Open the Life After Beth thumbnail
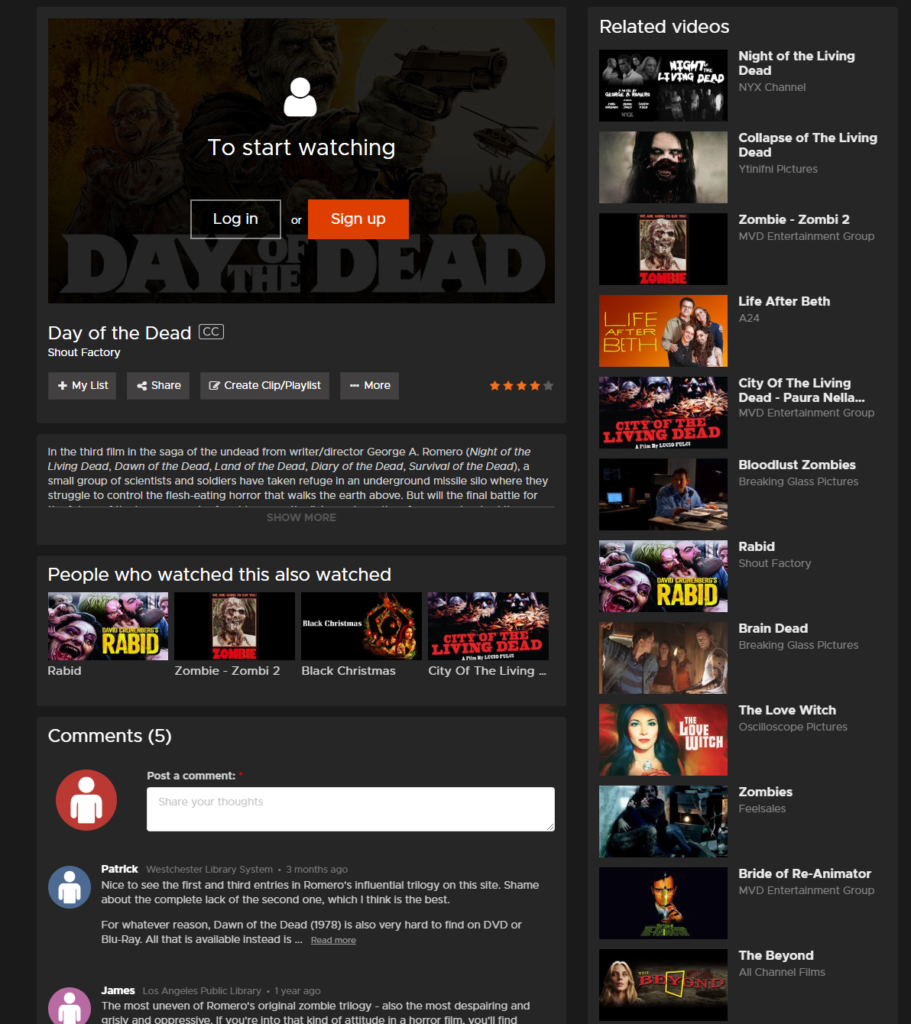This screenshot has width=911, height=1024. tap(663, 330)
